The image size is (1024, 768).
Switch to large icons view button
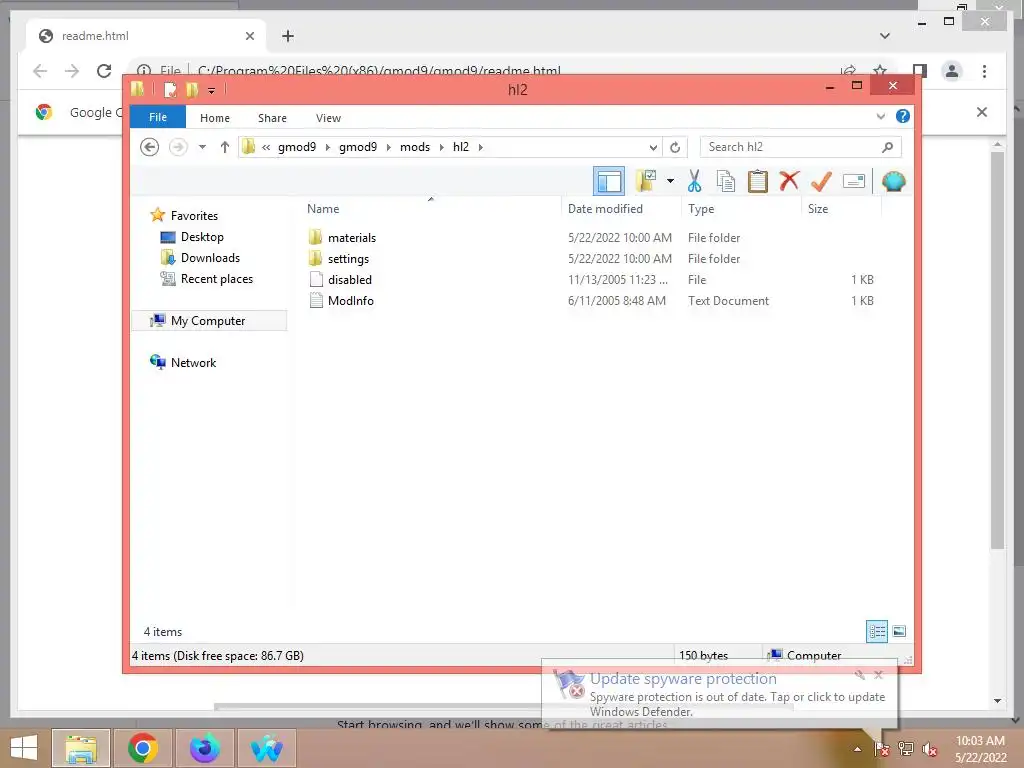(899, 631)
